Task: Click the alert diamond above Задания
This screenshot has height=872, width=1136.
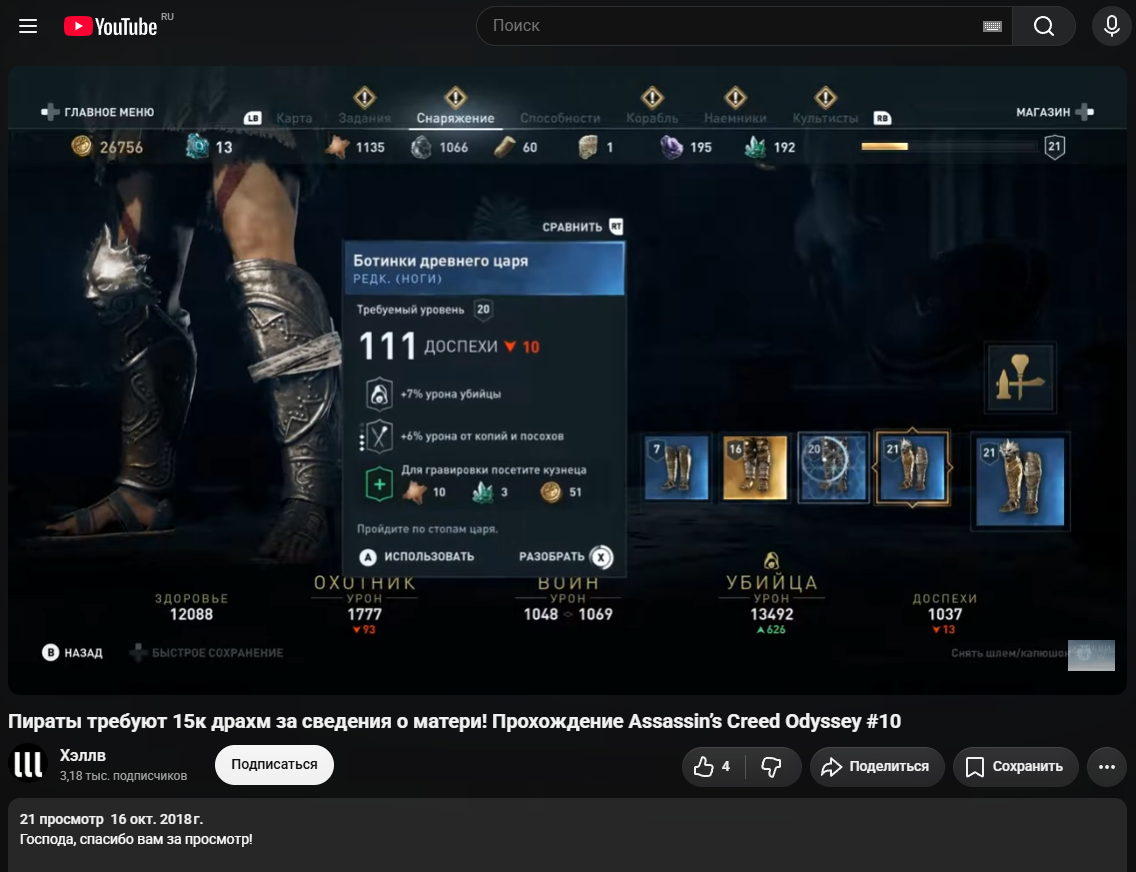Action: (x=364, y=97)
